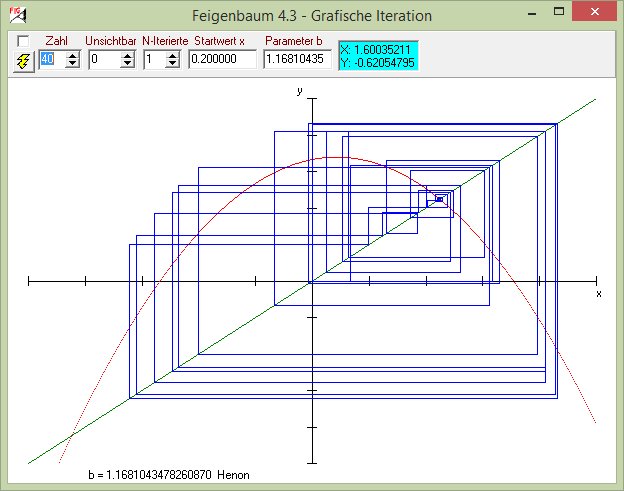
Task: Click the lightning bolt run button
Action: 23,62
